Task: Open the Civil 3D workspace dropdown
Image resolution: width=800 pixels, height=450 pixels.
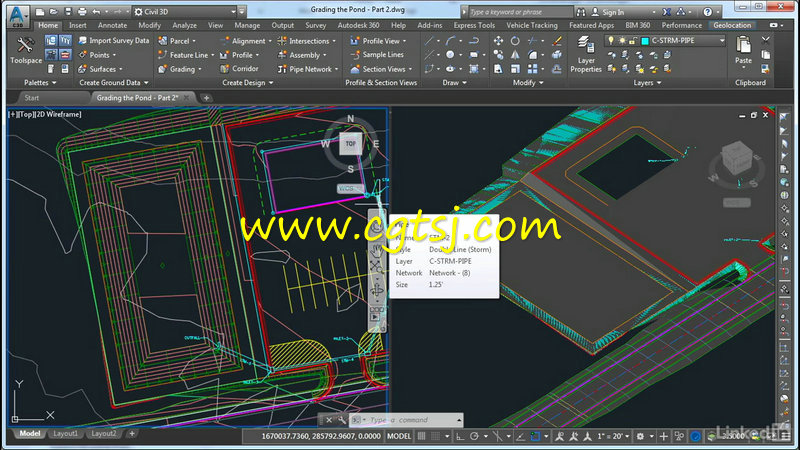Action: pos(186,11)
